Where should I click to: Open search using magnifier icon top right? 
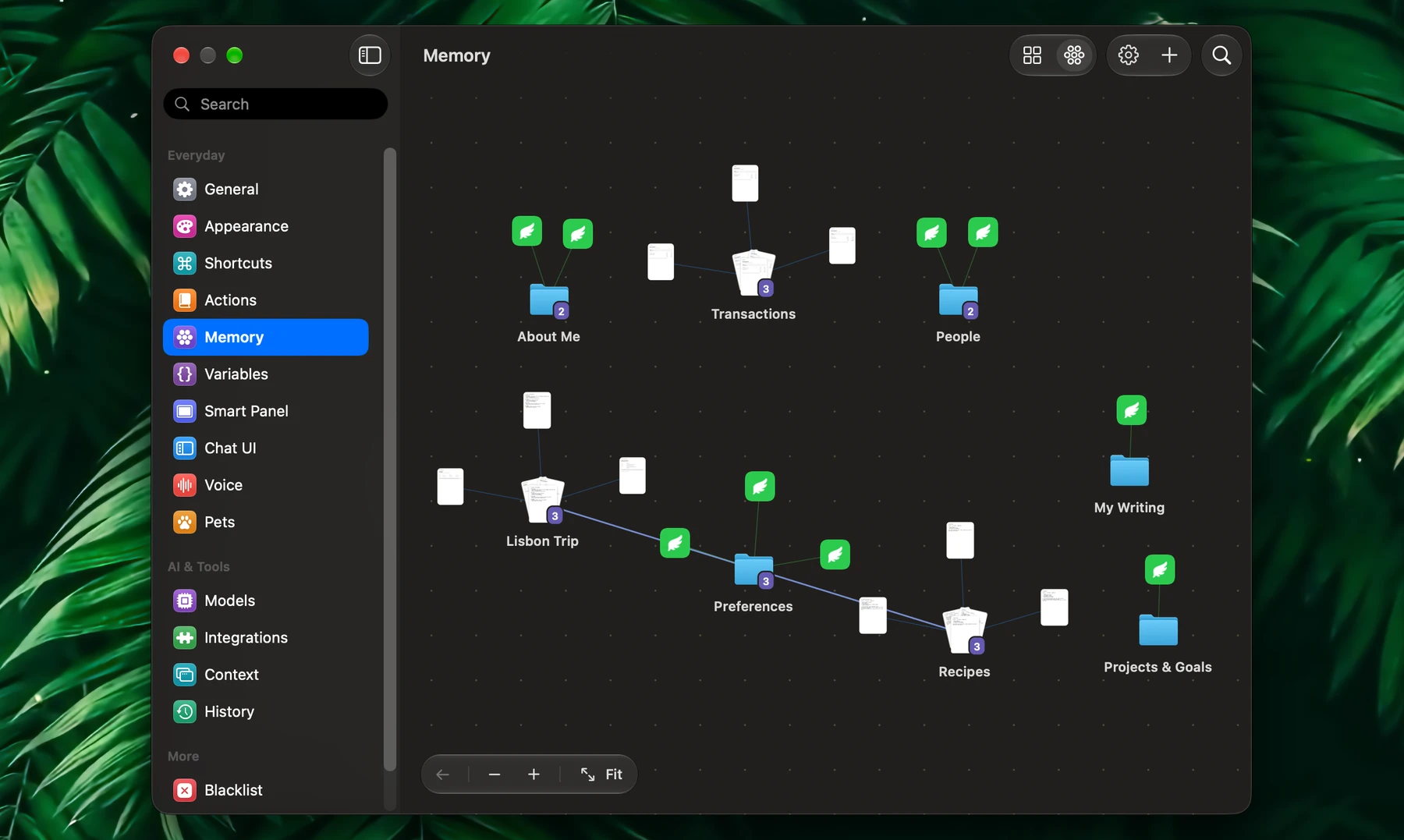(x=1221, y=55)
